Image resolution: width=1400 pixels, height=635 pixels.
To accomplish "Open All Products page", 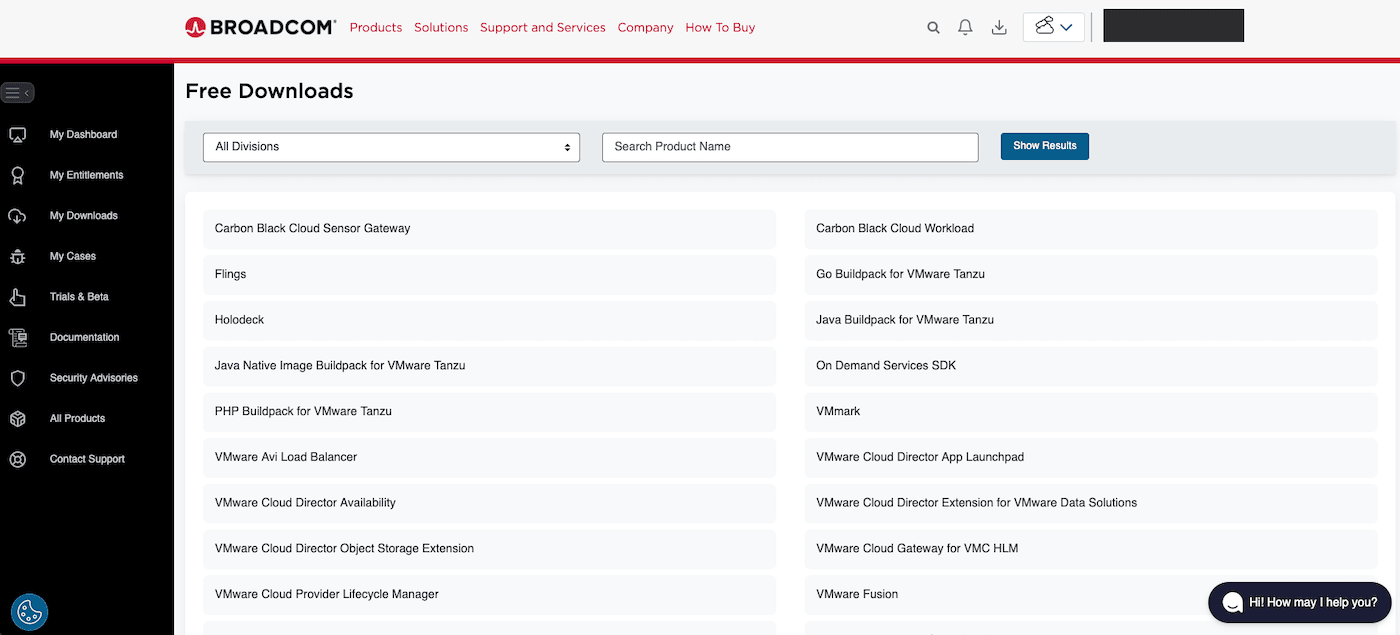I will pos(77,419).
